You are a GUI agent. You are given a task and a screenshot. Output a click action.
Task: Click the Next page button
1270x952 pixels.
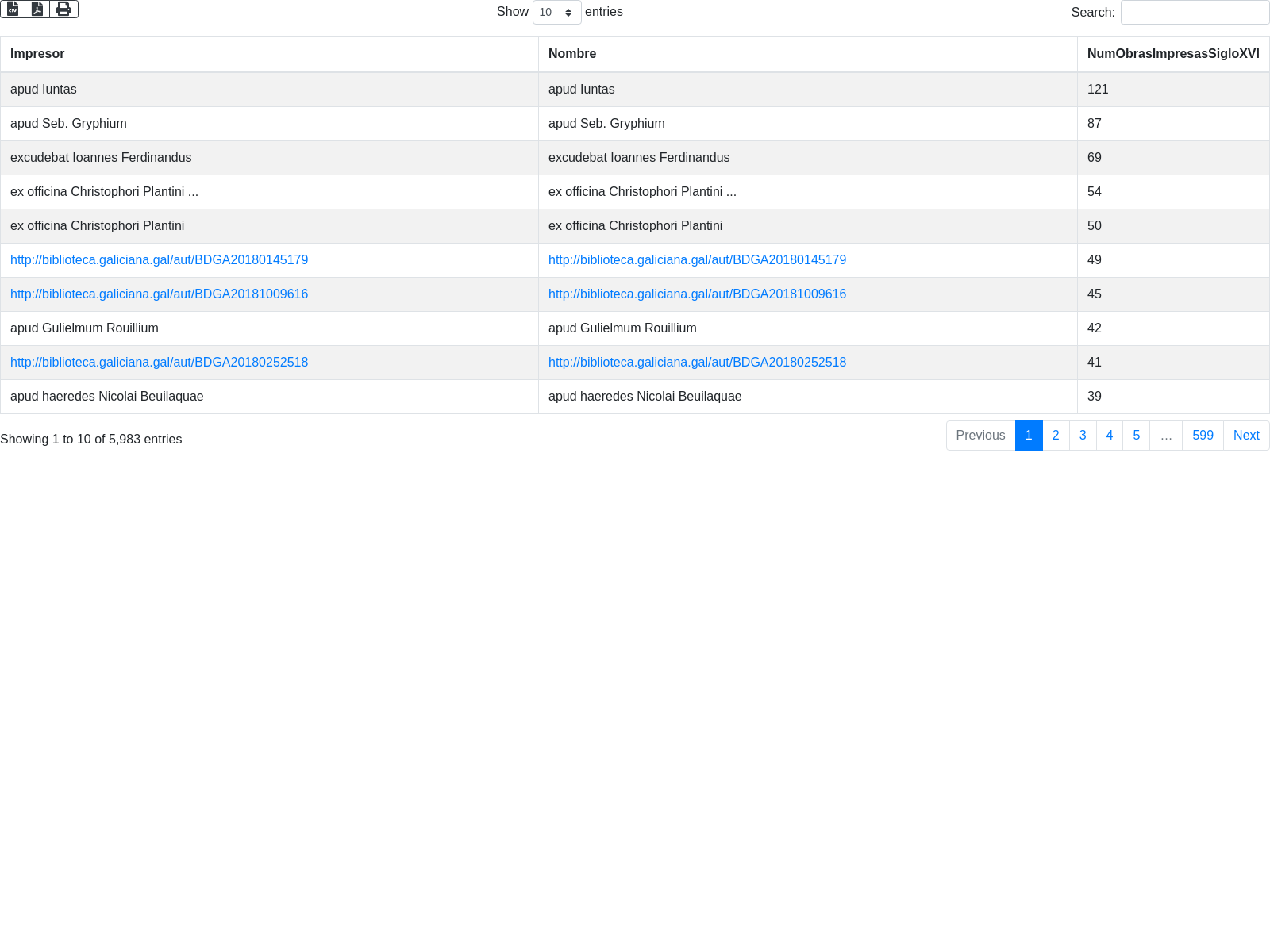click(x=1246, y=436)
